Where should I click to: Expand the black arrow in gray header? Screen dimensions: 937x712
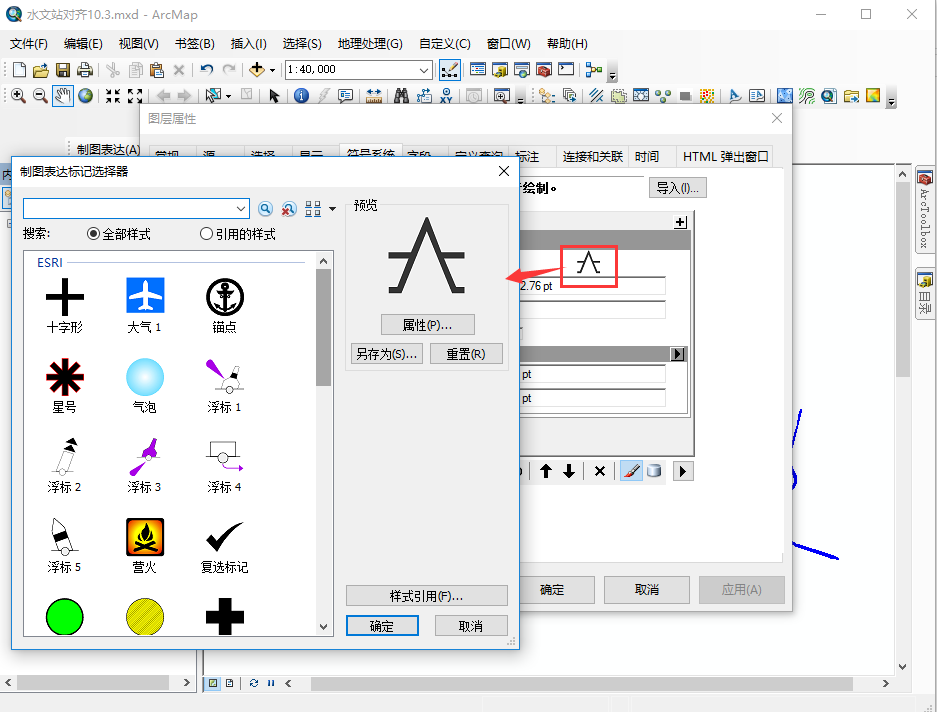pyautogui.click(x=677, y=354)
